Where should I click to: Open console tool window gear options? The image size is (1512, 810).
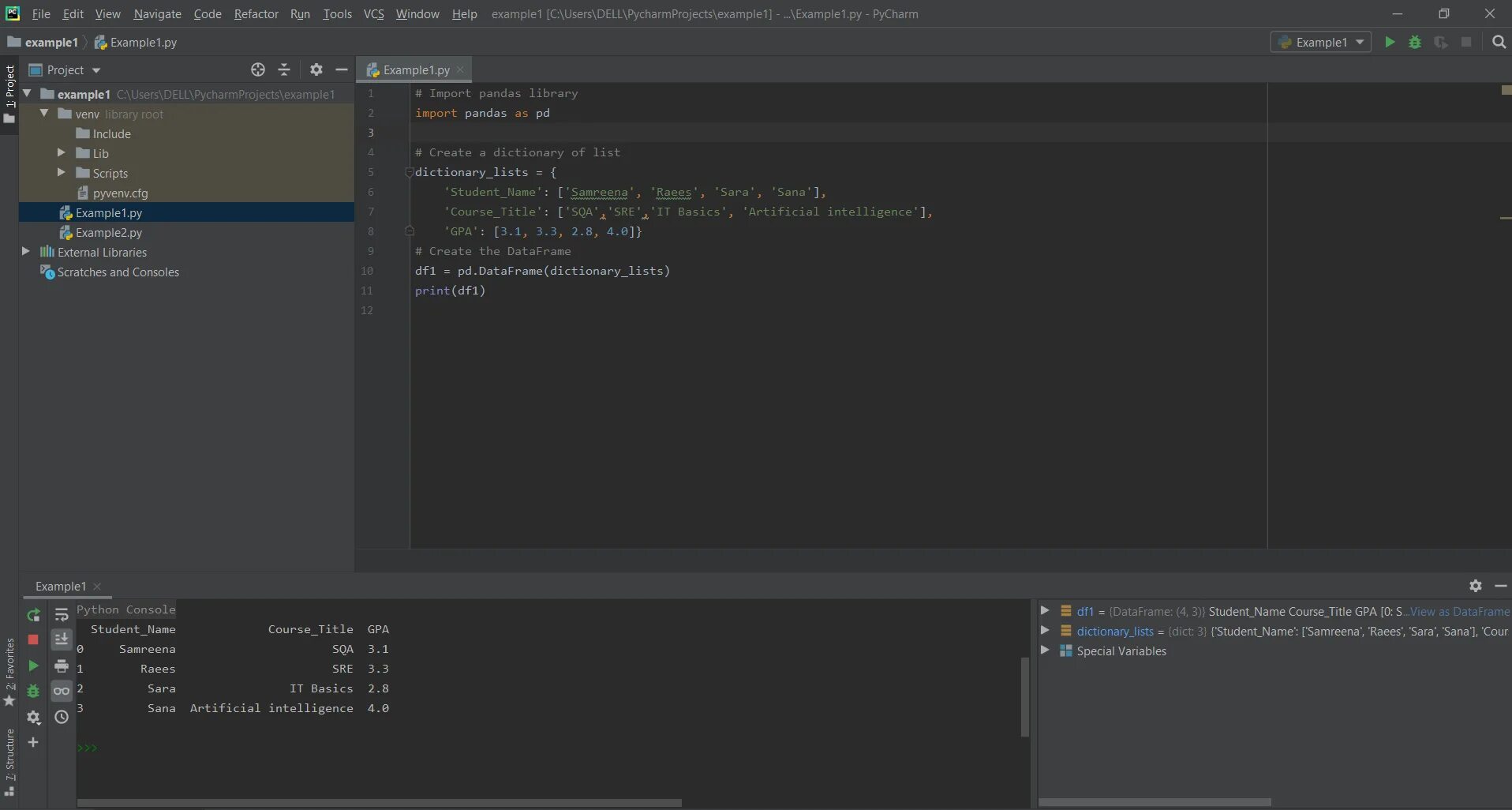click(x=1475, y=586)
